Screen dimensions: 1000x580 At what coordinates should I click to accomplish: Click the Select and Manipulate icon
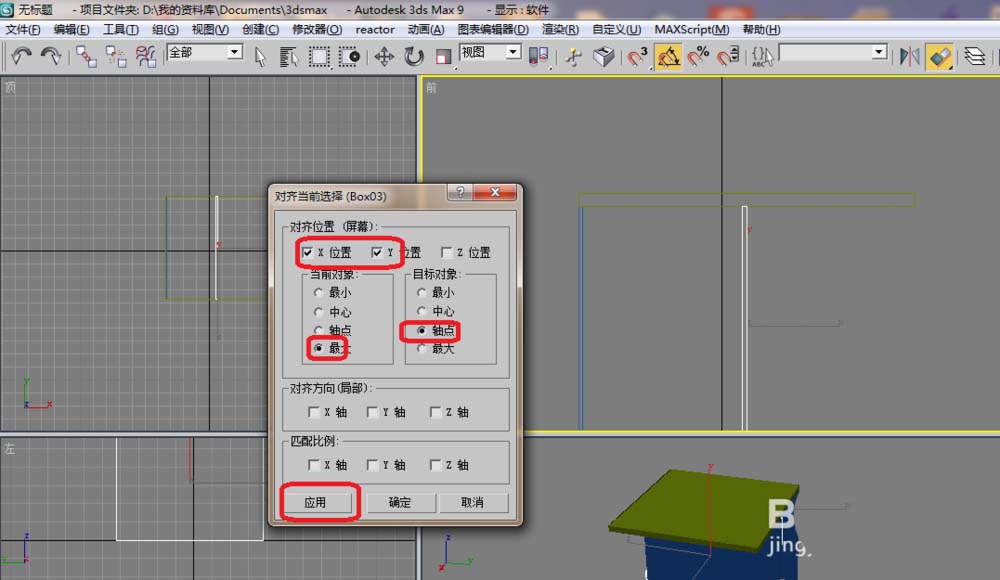573,56
